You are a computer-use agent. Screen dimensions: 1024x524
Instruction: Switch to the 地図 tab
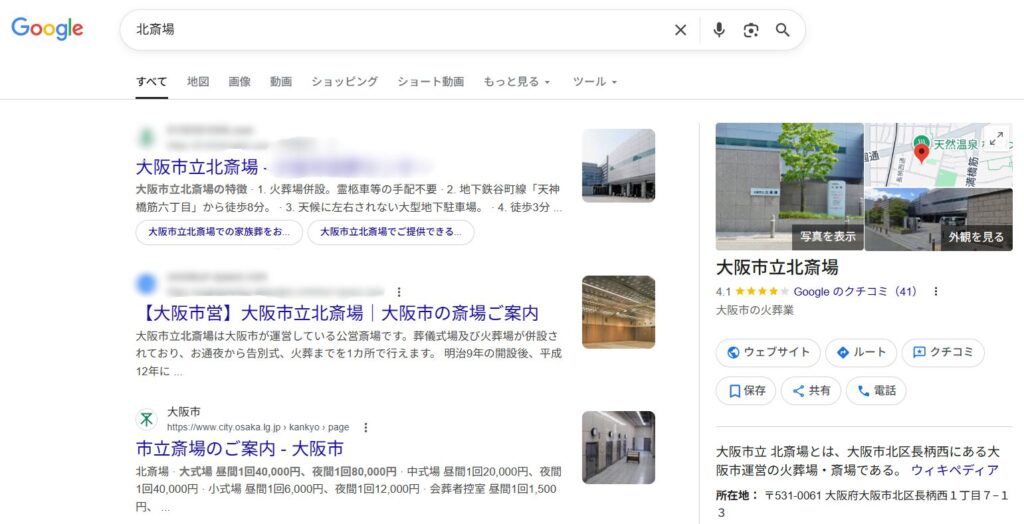(198, 82)
